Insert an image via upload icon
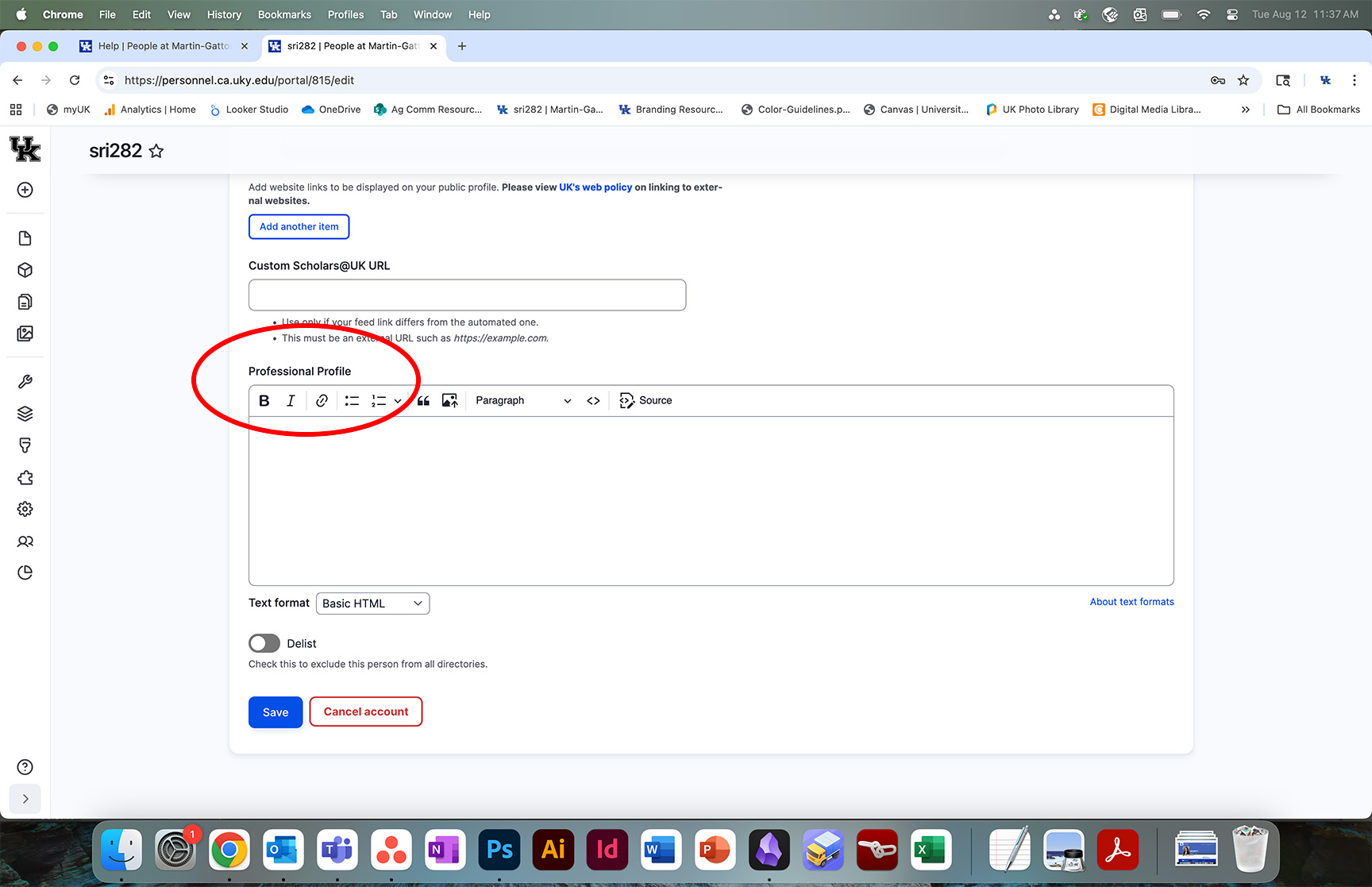Screen dimensions: 1372x887 [x=449, y=401]
